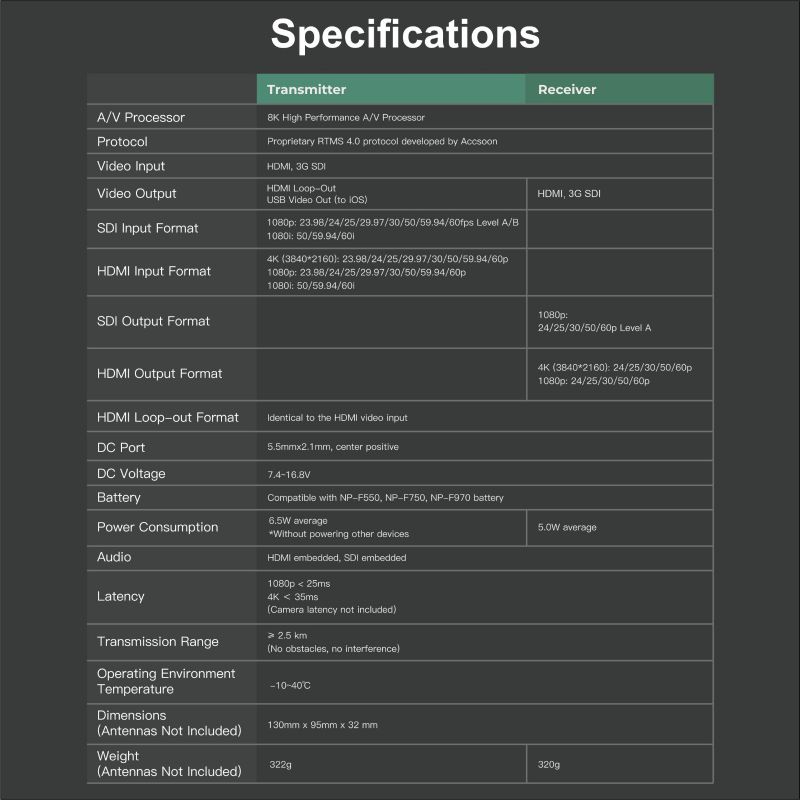Select the Receiver column header
The width and height of the screenshot is (800, 800).
click(566, 89)
